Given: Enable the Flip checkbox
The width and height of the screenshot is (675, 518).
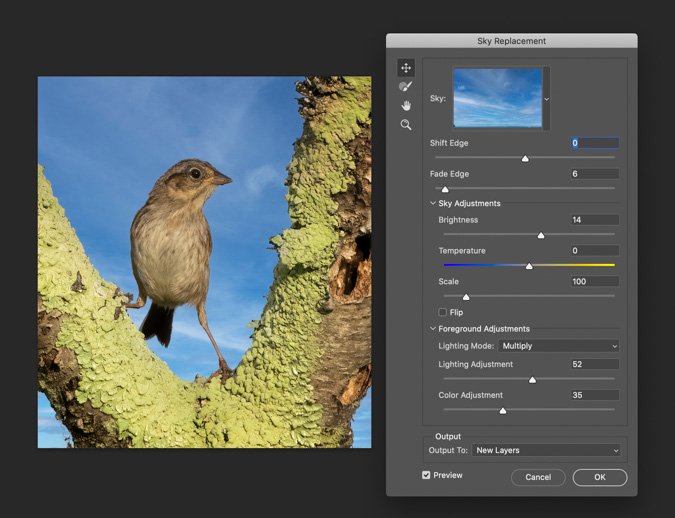Looking at the screenshot, I should 443,312.
